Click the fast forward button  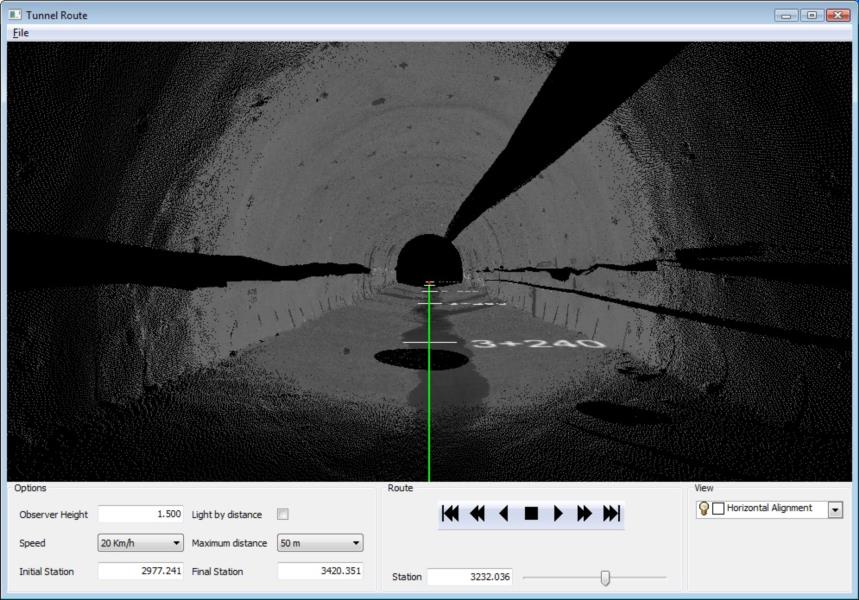coord(585,513)
